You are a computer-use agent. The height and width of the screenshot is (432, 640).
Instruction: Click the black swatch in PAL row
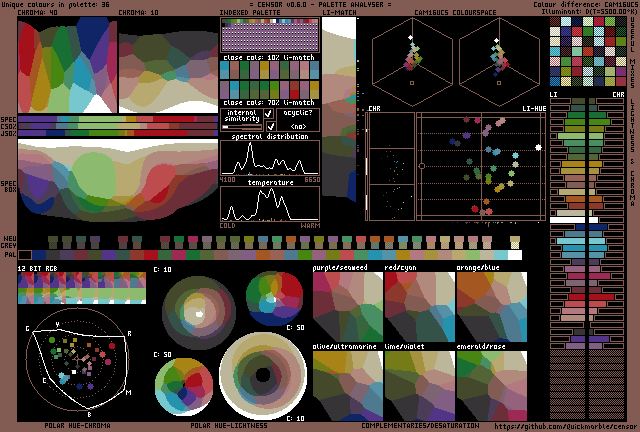[25, 255]
